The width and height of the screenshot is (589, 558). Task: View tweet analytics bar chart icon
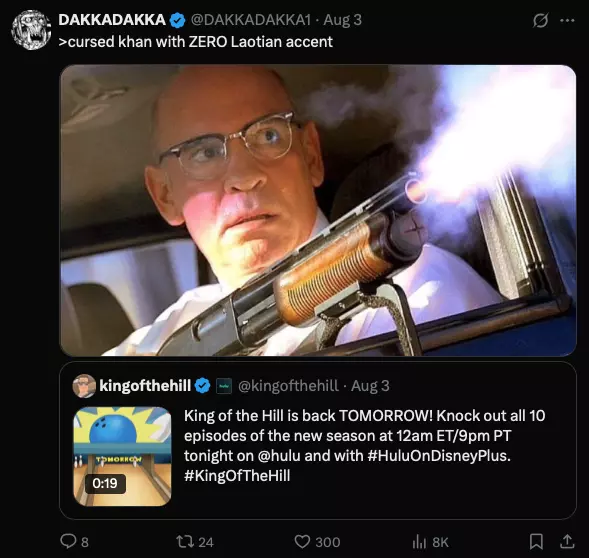(x=419, y=542)
